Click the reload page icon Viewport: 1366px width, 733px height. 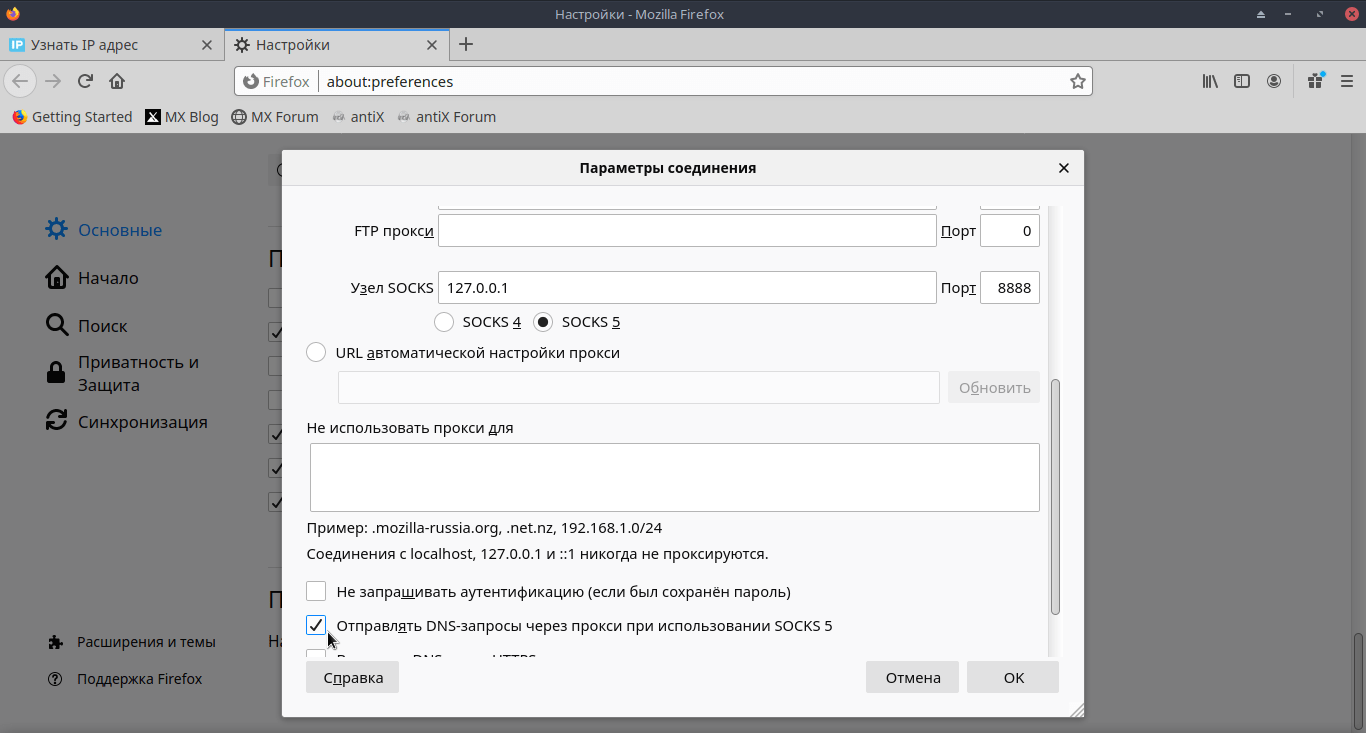point(86,81)
